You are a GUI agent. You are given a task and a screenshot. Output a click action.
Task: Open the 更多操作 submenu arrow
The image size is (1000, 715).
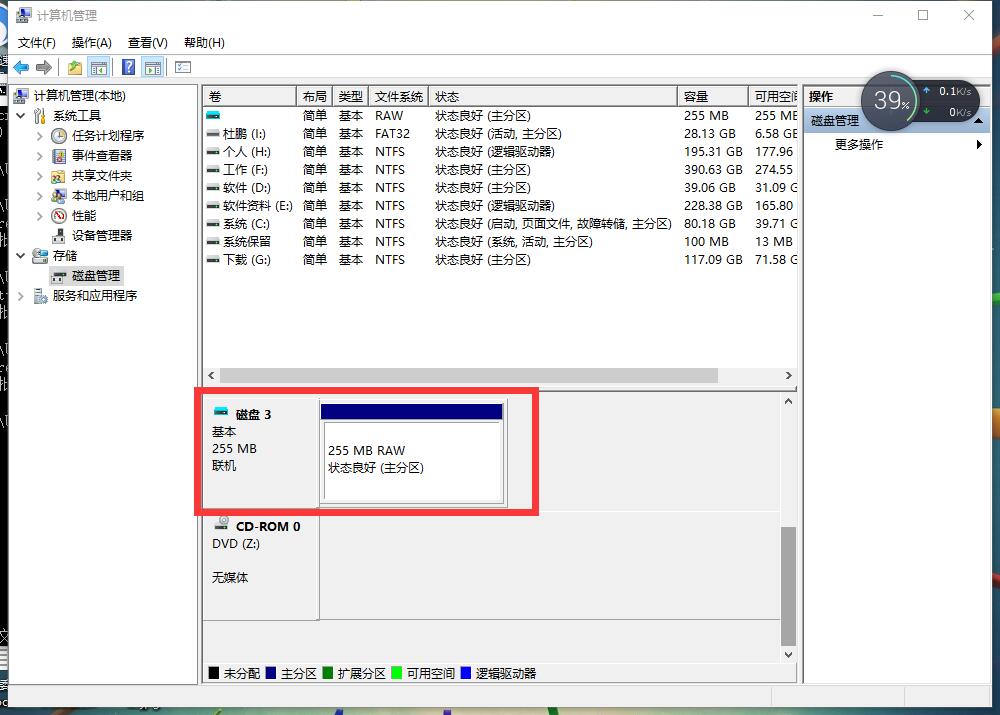[x=980, y=143]
